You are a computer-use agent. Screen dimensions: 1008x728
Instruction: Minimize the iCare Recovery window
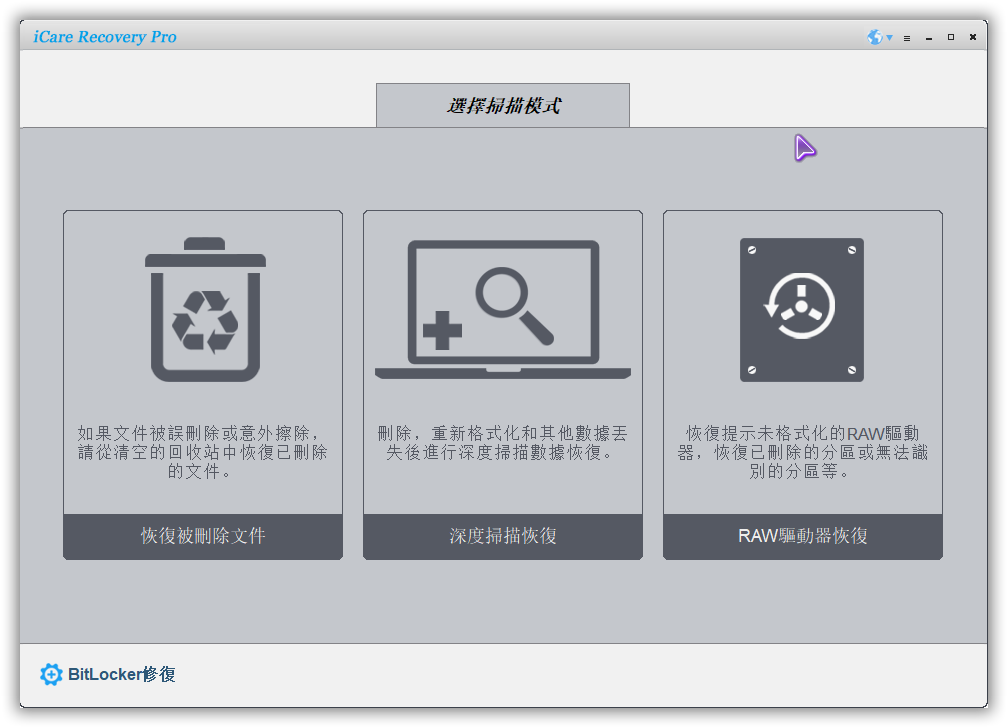(929, 38)
